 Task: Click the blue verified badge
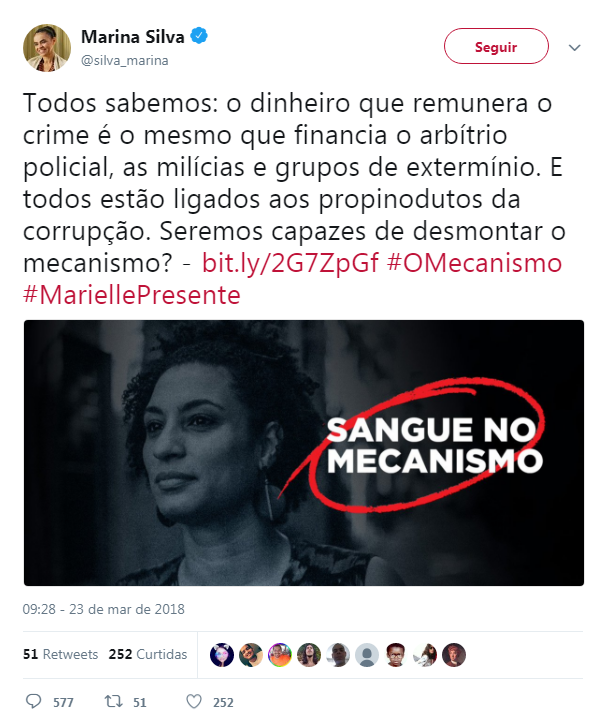point(199,35)
